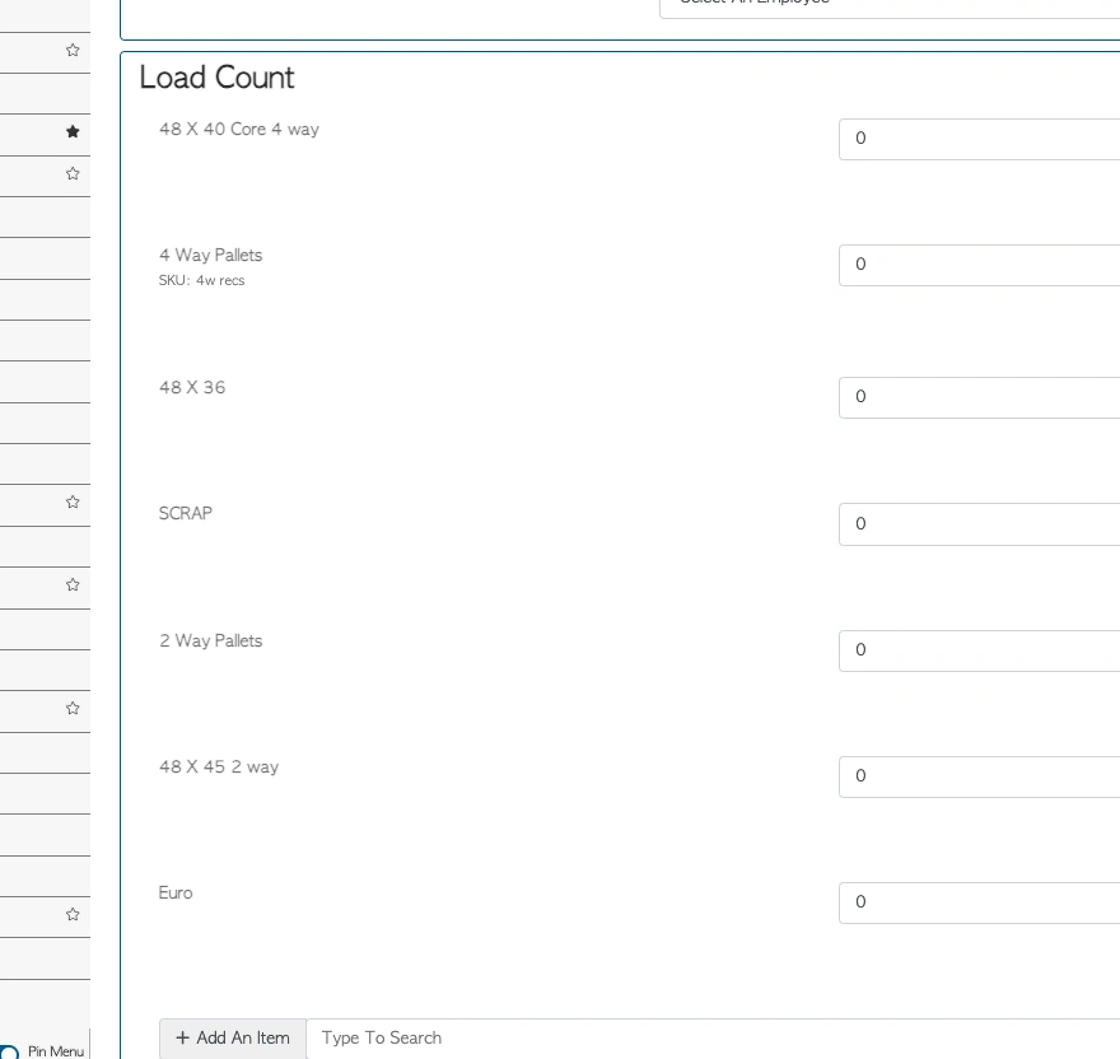Screen dimensions: 1120x1059
Task: Click the outlined star directly below the filled star
Action: pyautogui.click(x=72, y=174)
